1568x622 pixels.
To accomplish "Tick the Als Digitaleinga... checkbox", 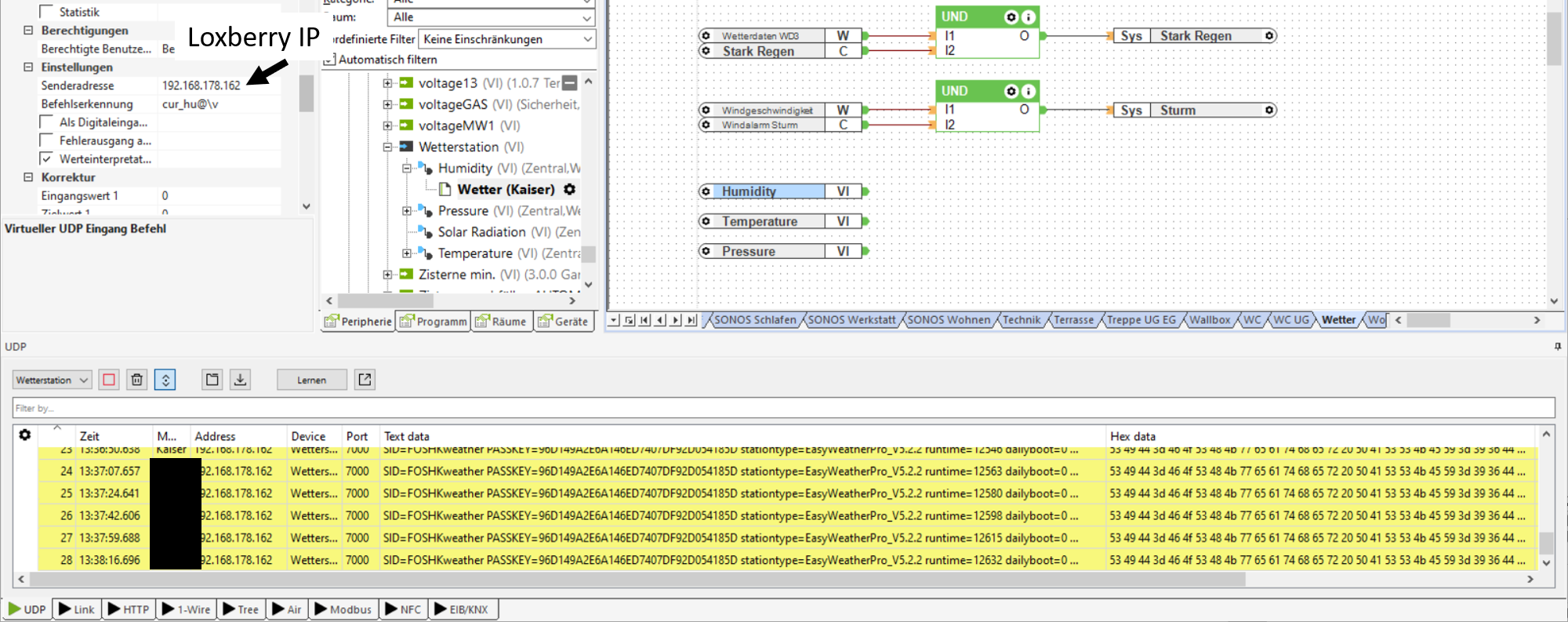I will pyautogui.click(x=46, y=122).
